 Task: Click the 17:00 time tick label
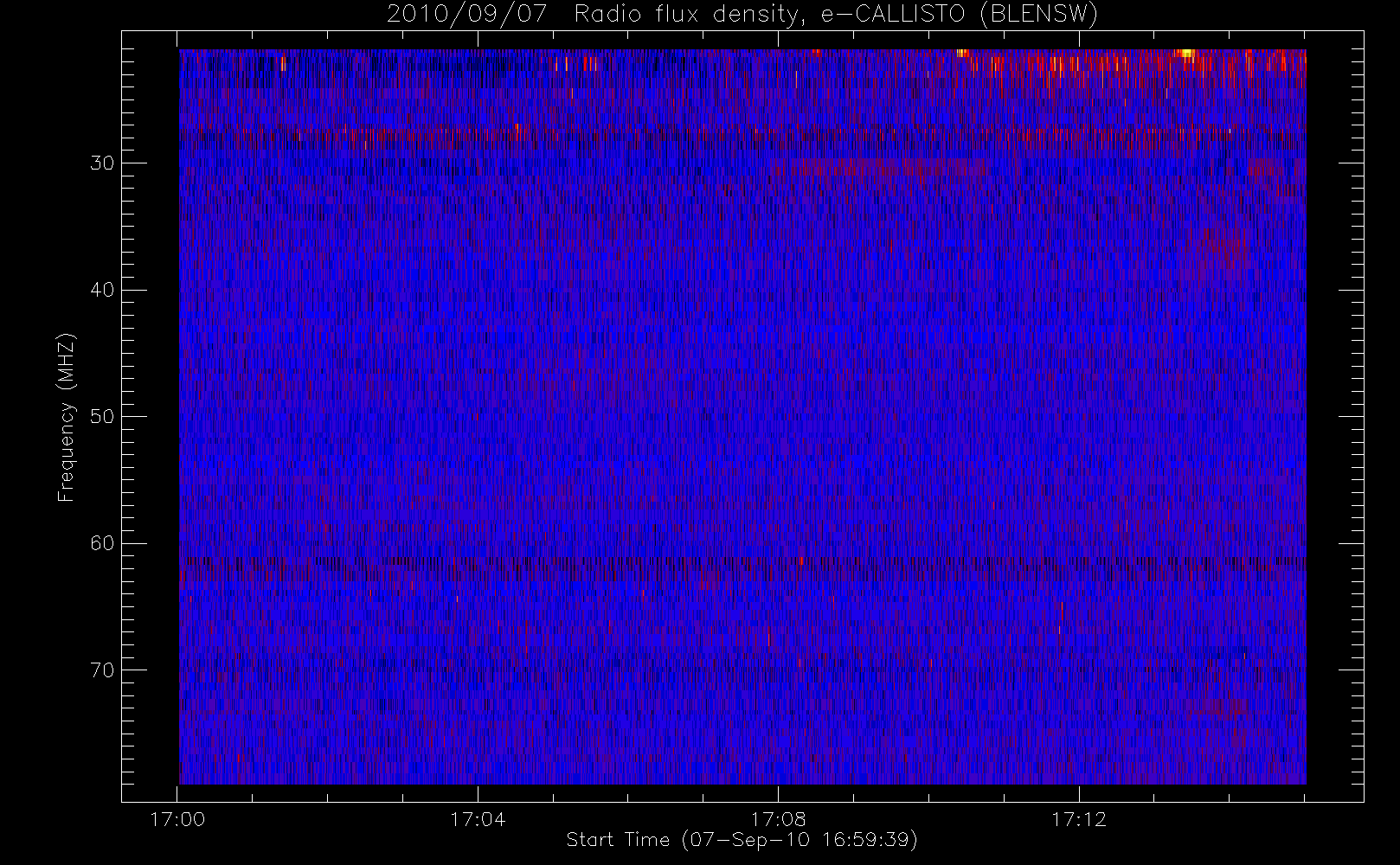177,819
